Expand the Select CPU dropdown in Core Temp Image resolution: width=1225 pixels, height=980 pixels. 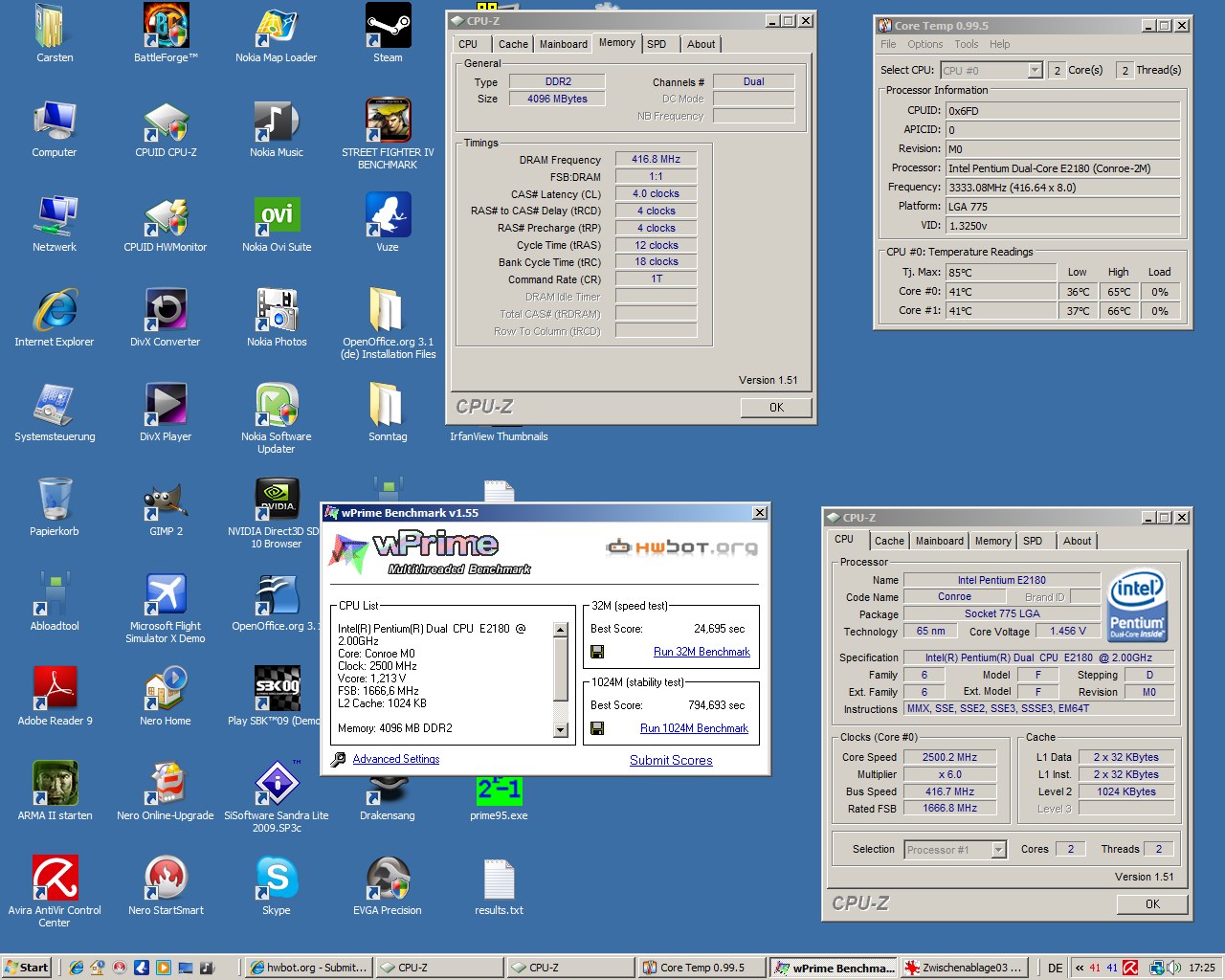tap(1035, 70)
